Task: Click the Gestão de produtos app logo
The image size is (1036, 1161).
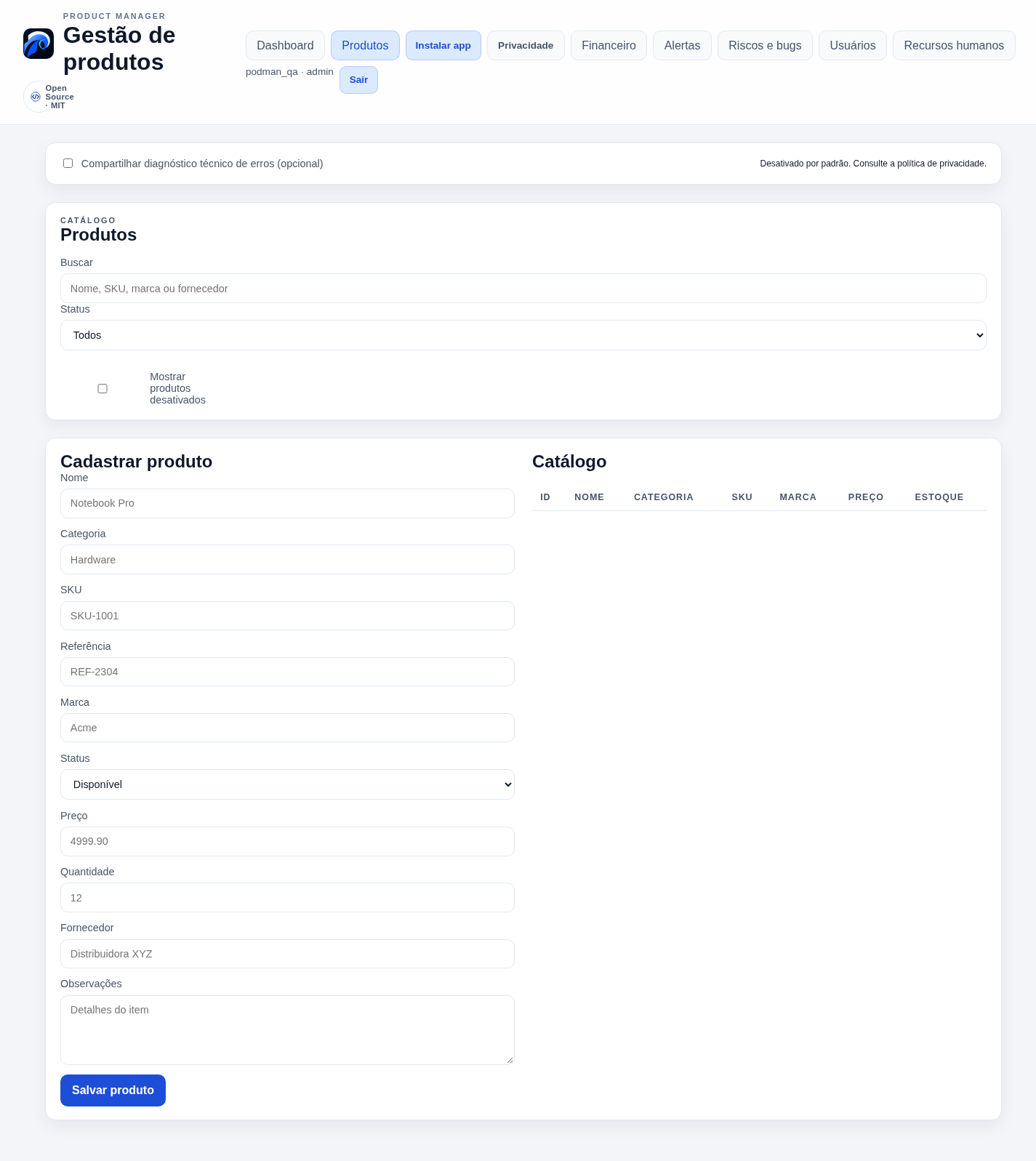Action: [x=39, y=44]
